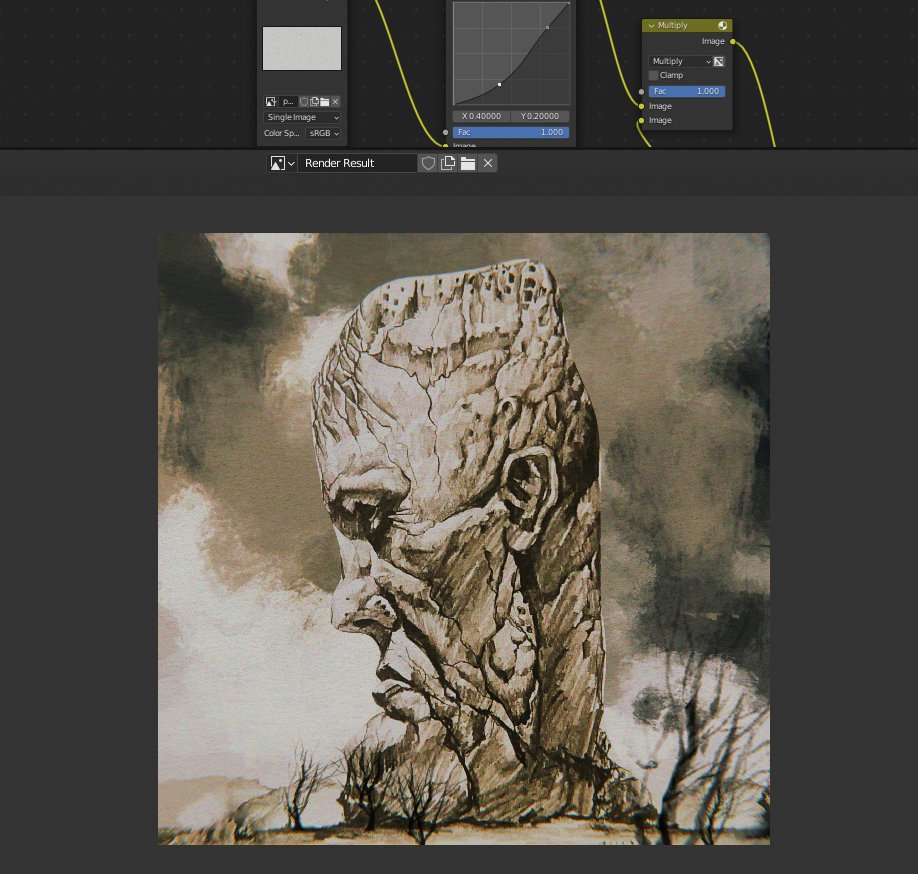
Task: Open image browse icon in image node
Action: [270, 102]
